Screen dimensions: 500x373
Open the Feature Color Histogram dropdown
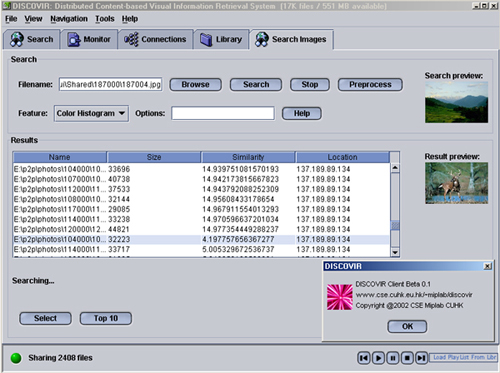pos(91,113)
